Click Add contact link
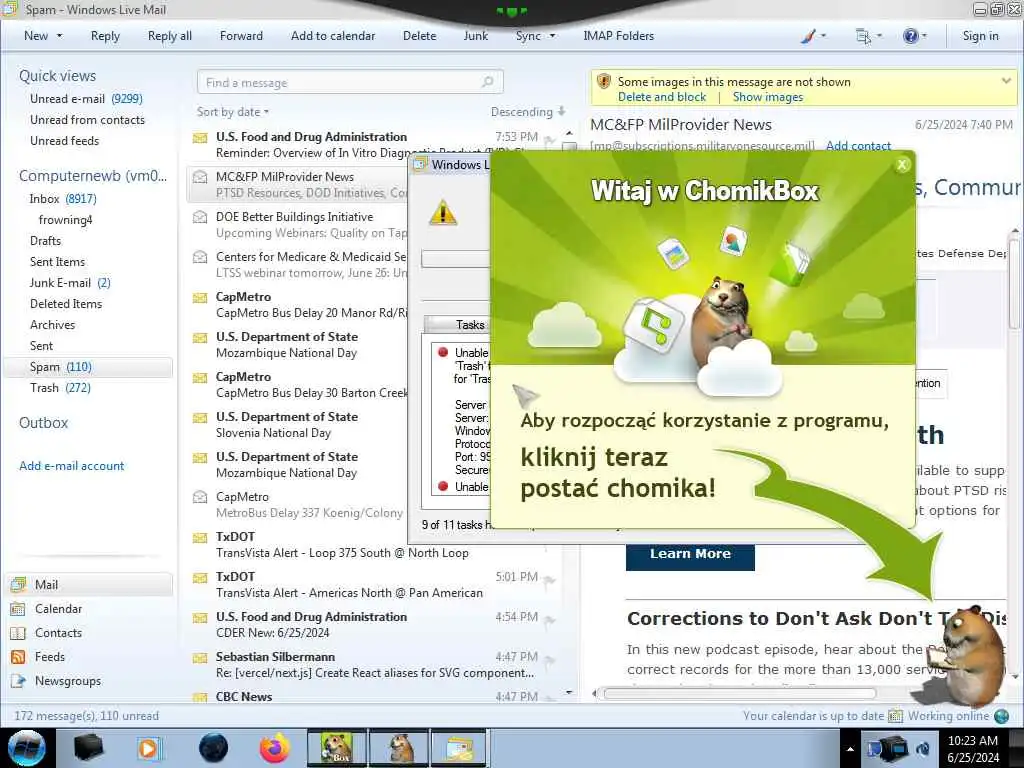This screenshot has height=768, width=1024. 858,146
